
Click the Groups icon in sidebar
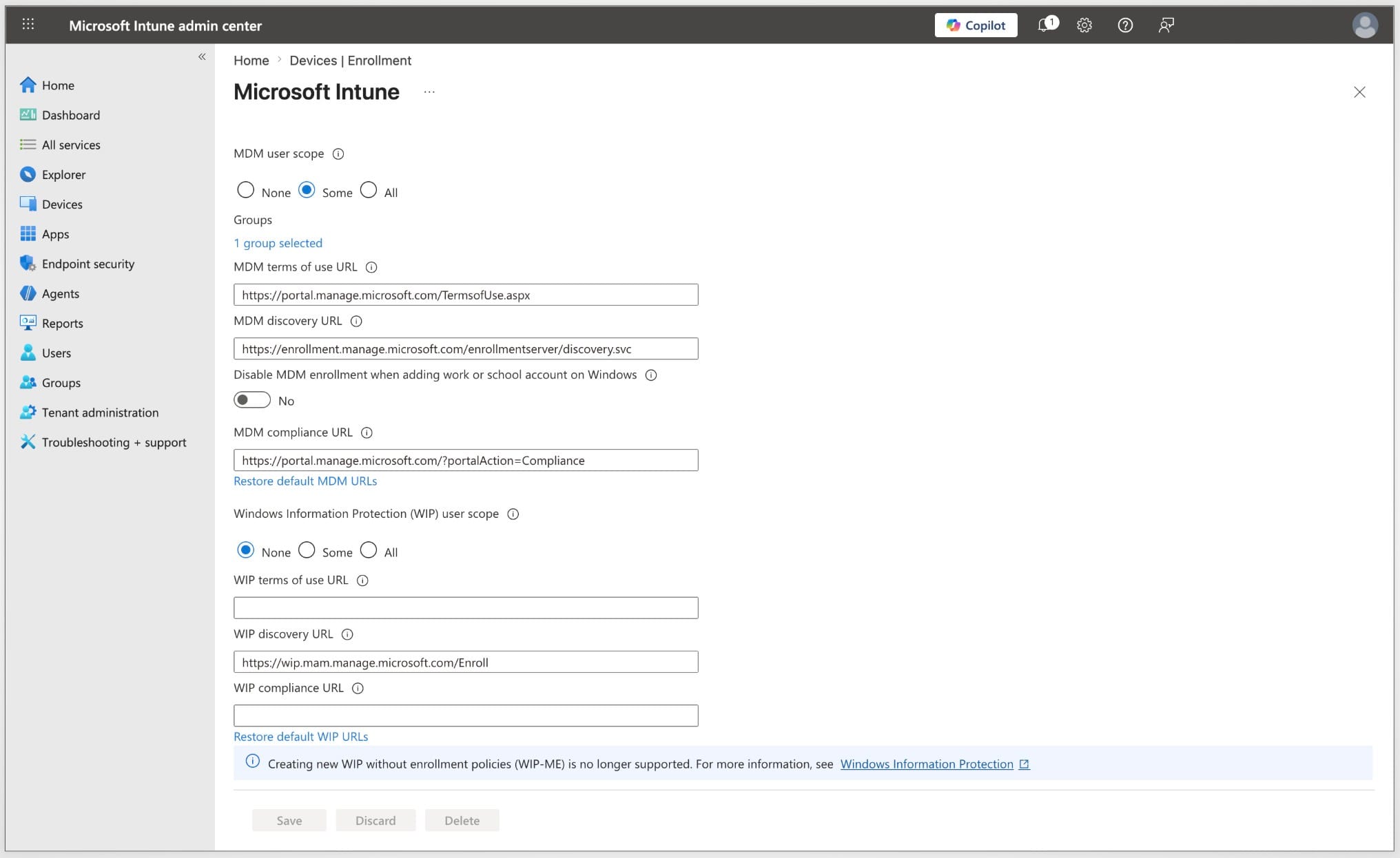[28, 382]
